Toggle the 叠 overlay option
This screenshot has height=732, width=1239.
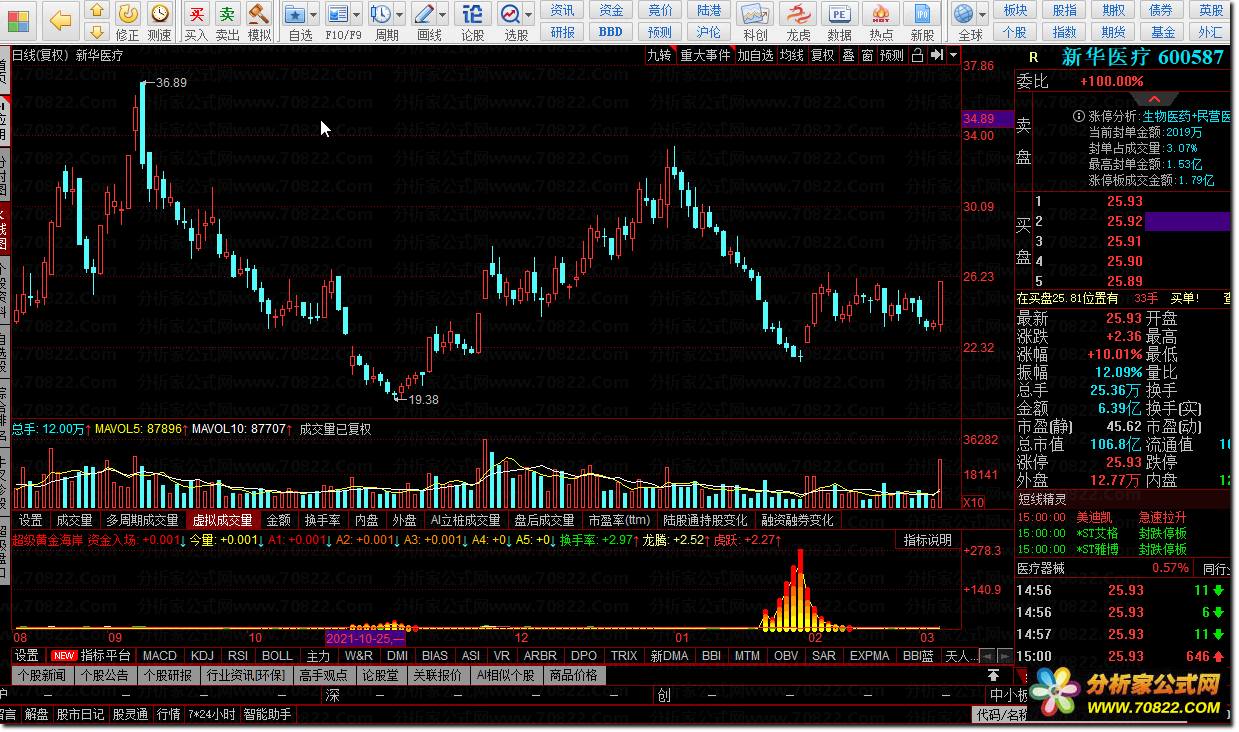click(848, 56)
